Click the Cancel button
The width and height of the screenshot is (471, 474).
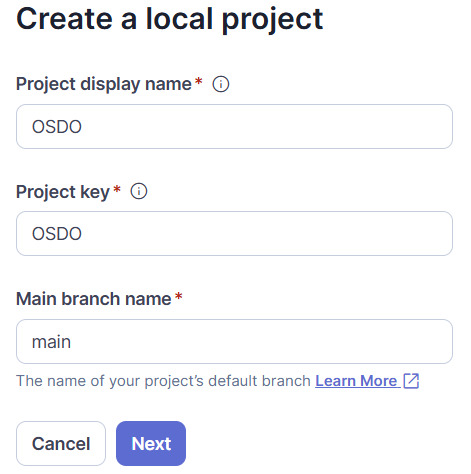[61, 443]
